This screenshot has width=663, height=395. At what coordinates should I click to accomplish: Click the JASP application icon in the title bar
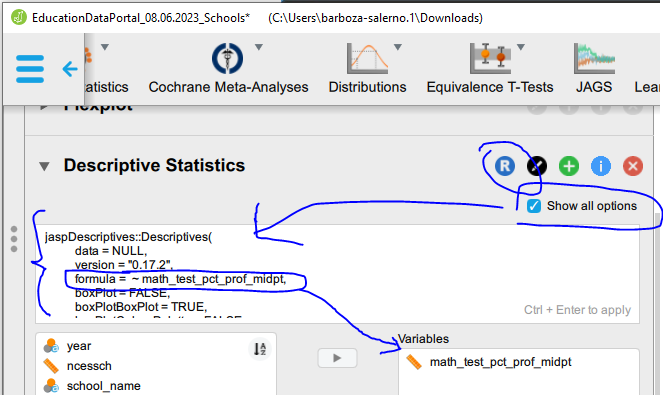pyautogui.click(x=19, y=18)
